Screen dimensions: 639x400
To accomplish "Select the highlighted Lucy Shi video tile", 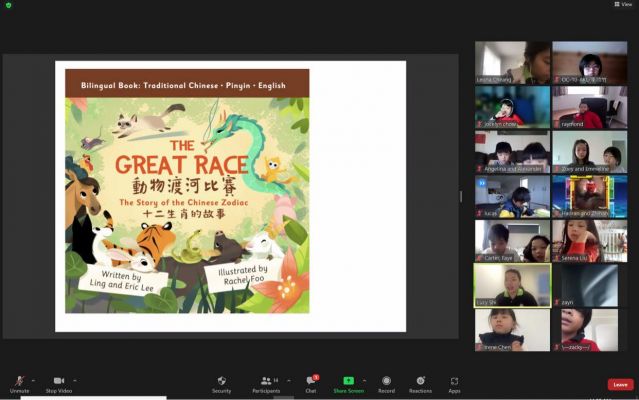I will pyautogui.click(x=512, y=285).
